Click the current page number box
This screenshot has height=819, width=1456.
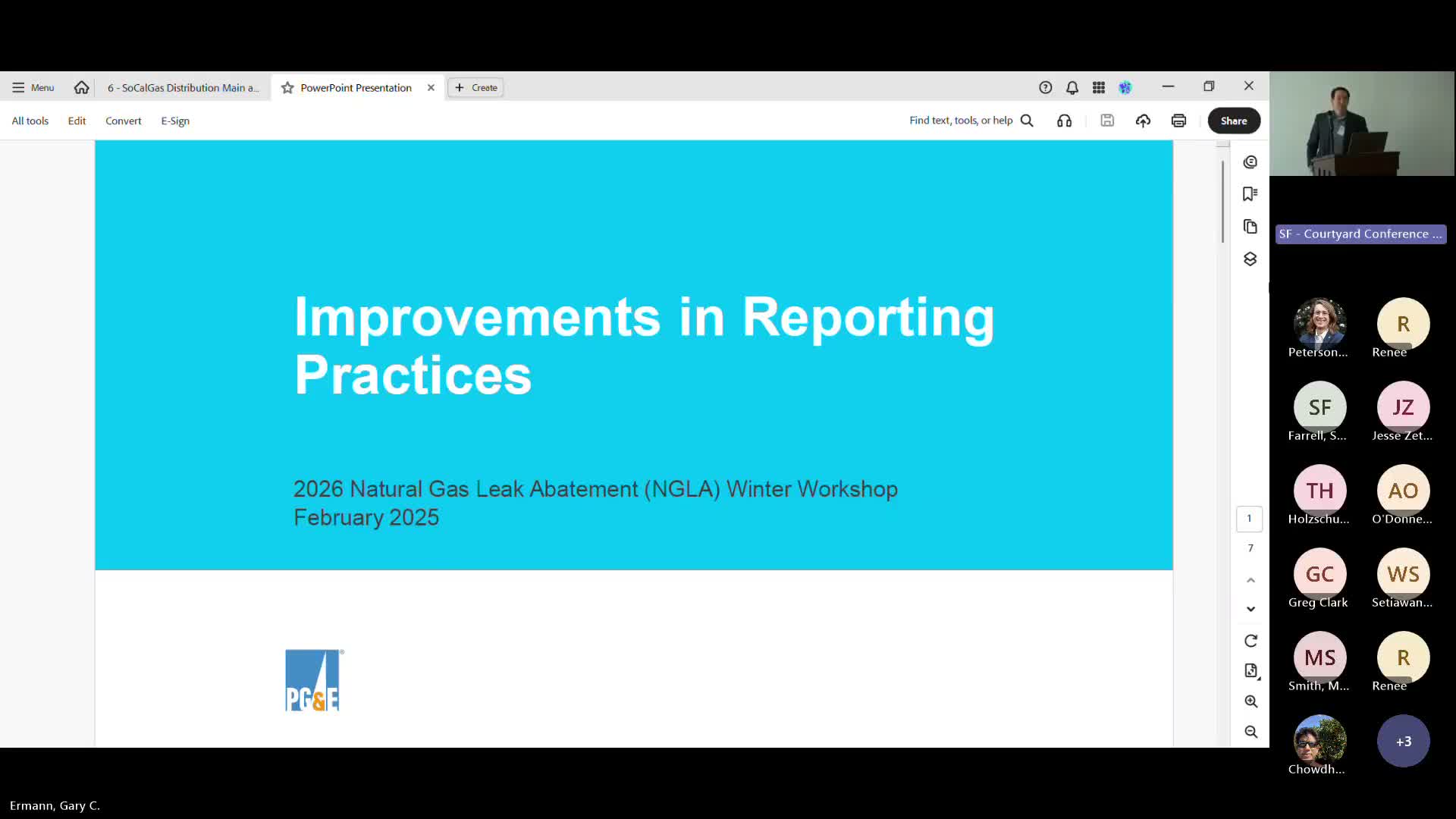point(1249,519)
